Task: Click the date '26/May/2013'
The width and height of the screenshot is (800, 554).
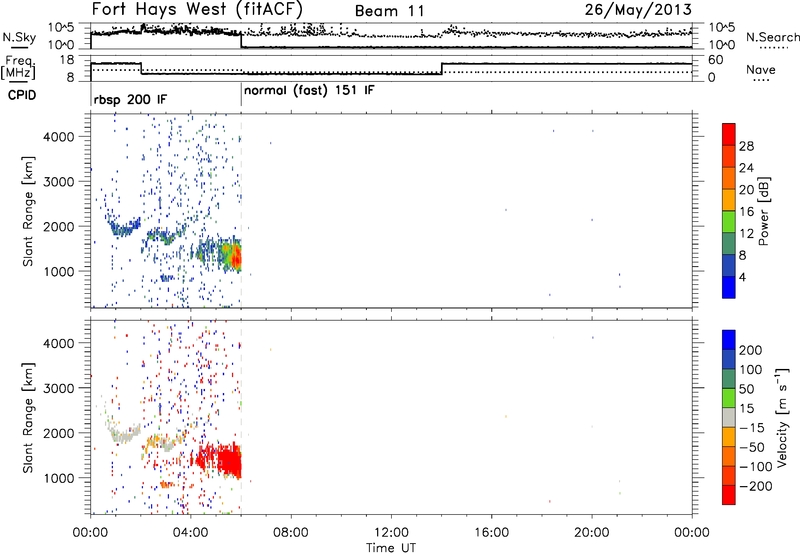Action: tap(638, 10)
